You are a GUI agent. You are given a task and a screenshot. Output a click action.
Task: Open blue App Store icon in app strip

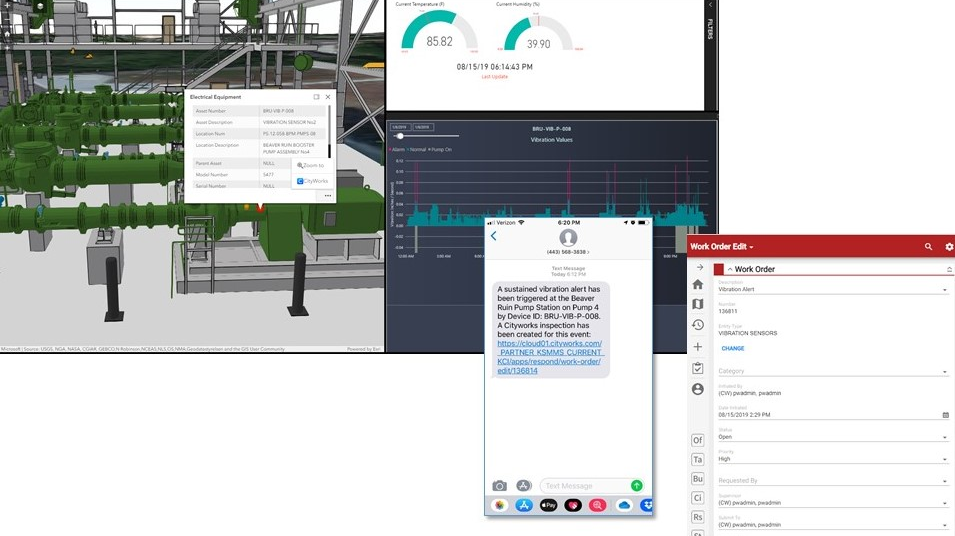(524, 505)
